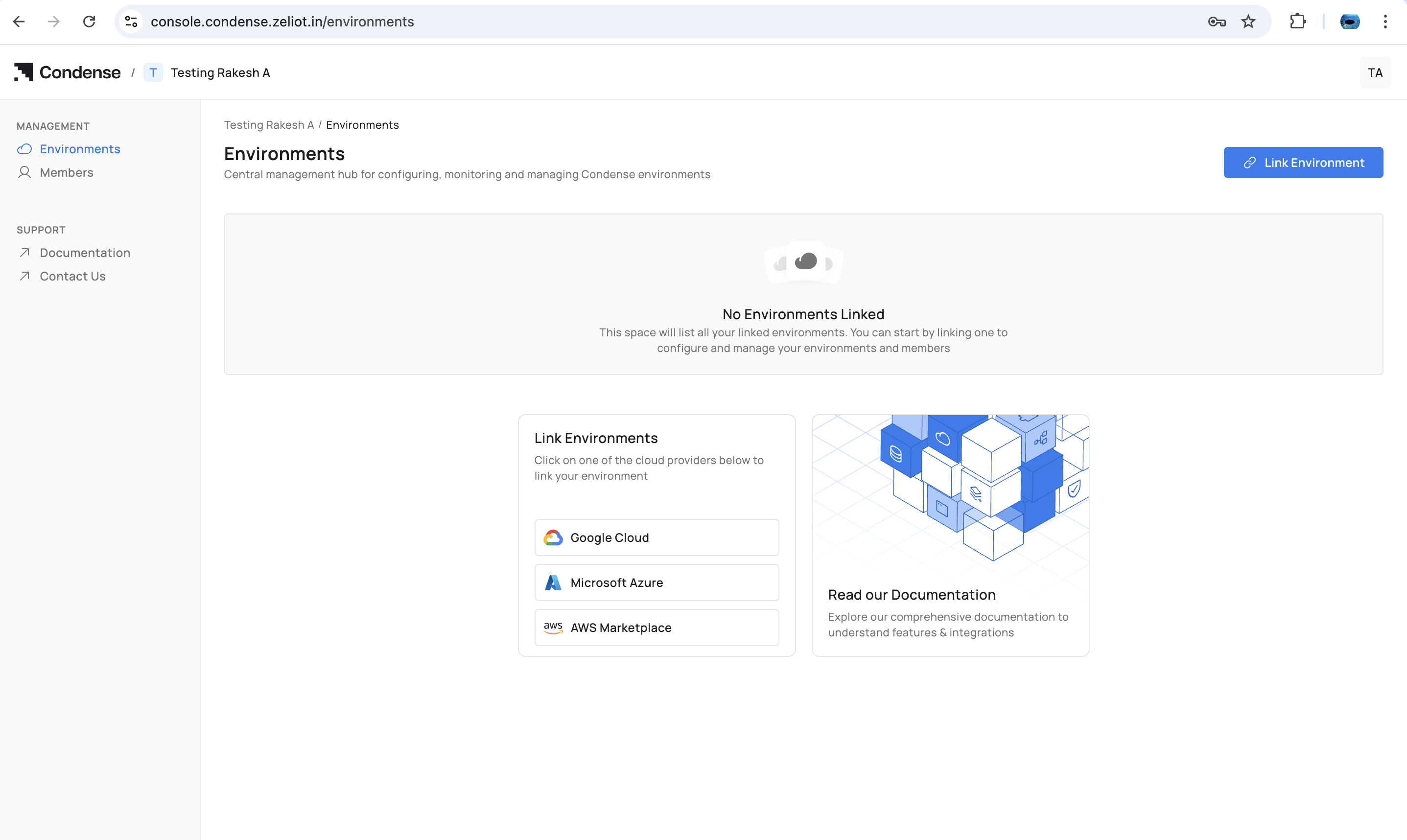Screen dimensions: 1407x840
Task: Open Chrome three-dot menu
Action: click(1385, 22)
